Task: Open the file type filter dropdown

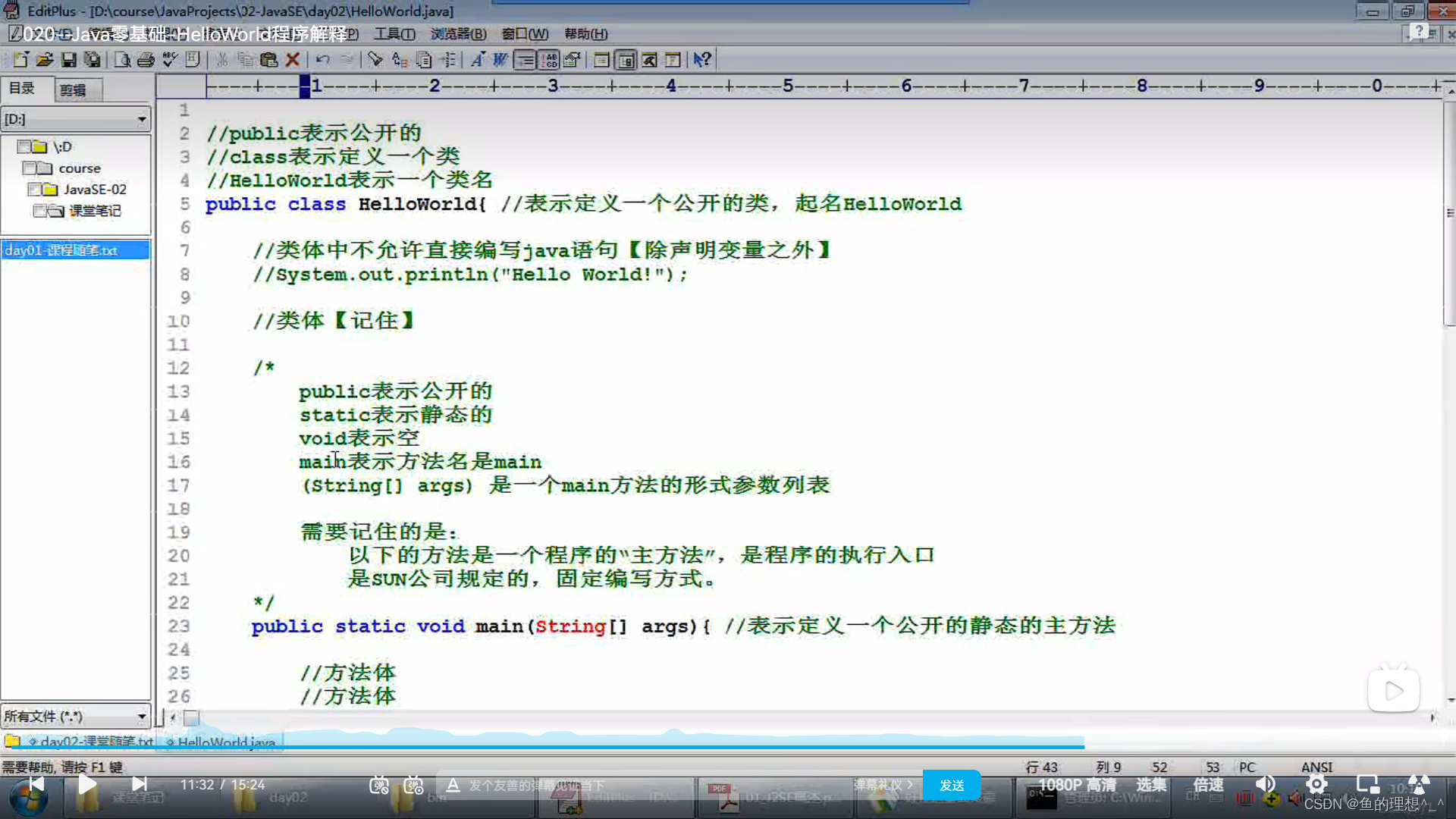Action: tap(142, 716)
